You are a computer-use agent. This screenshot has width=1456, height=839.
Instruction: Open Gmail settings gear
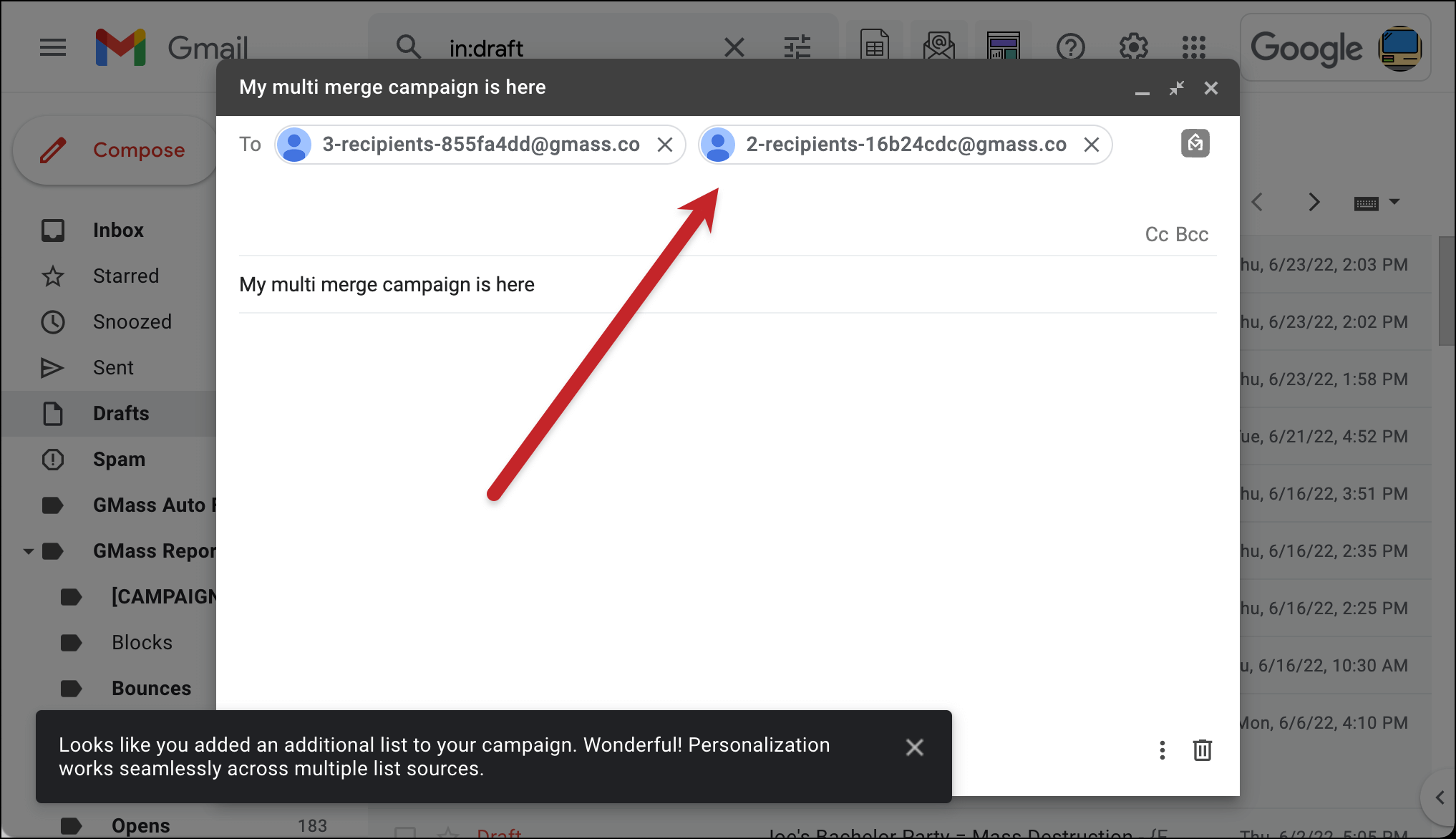pos(1134,48)
